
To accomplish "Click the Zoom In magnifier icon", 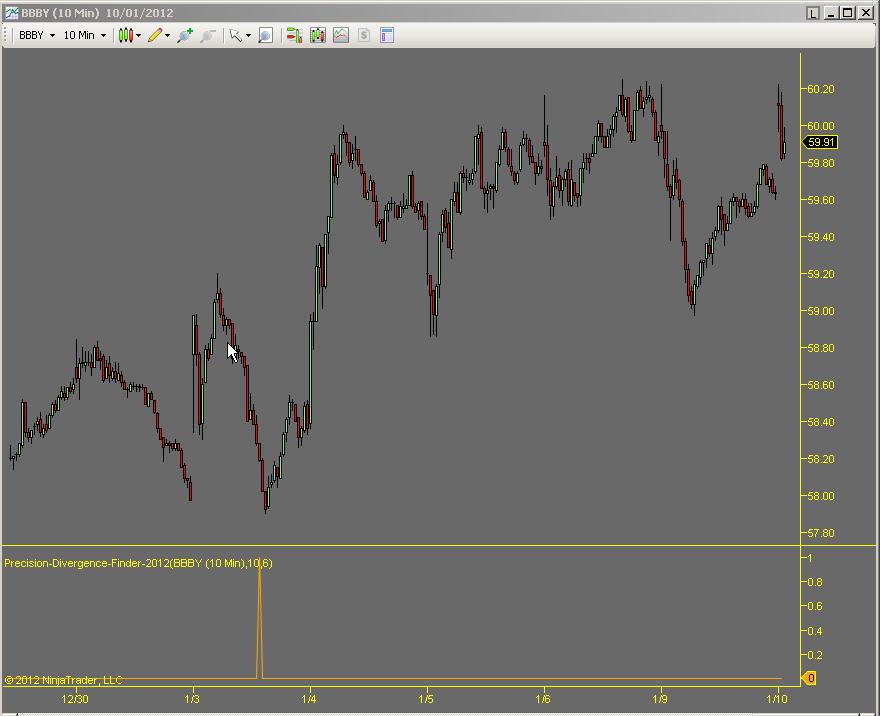I will point(185,35).
